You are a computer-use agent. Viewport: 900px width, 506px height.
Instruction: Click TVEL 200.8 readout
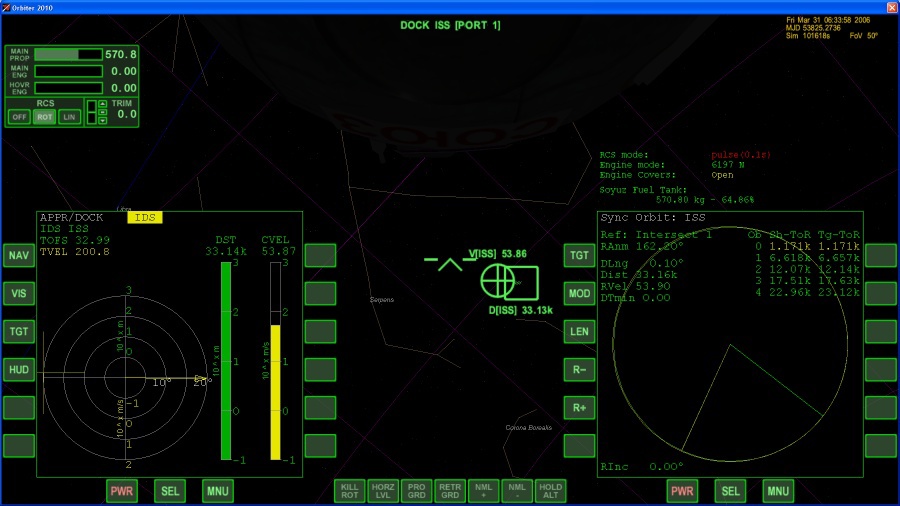pos(75,251)
